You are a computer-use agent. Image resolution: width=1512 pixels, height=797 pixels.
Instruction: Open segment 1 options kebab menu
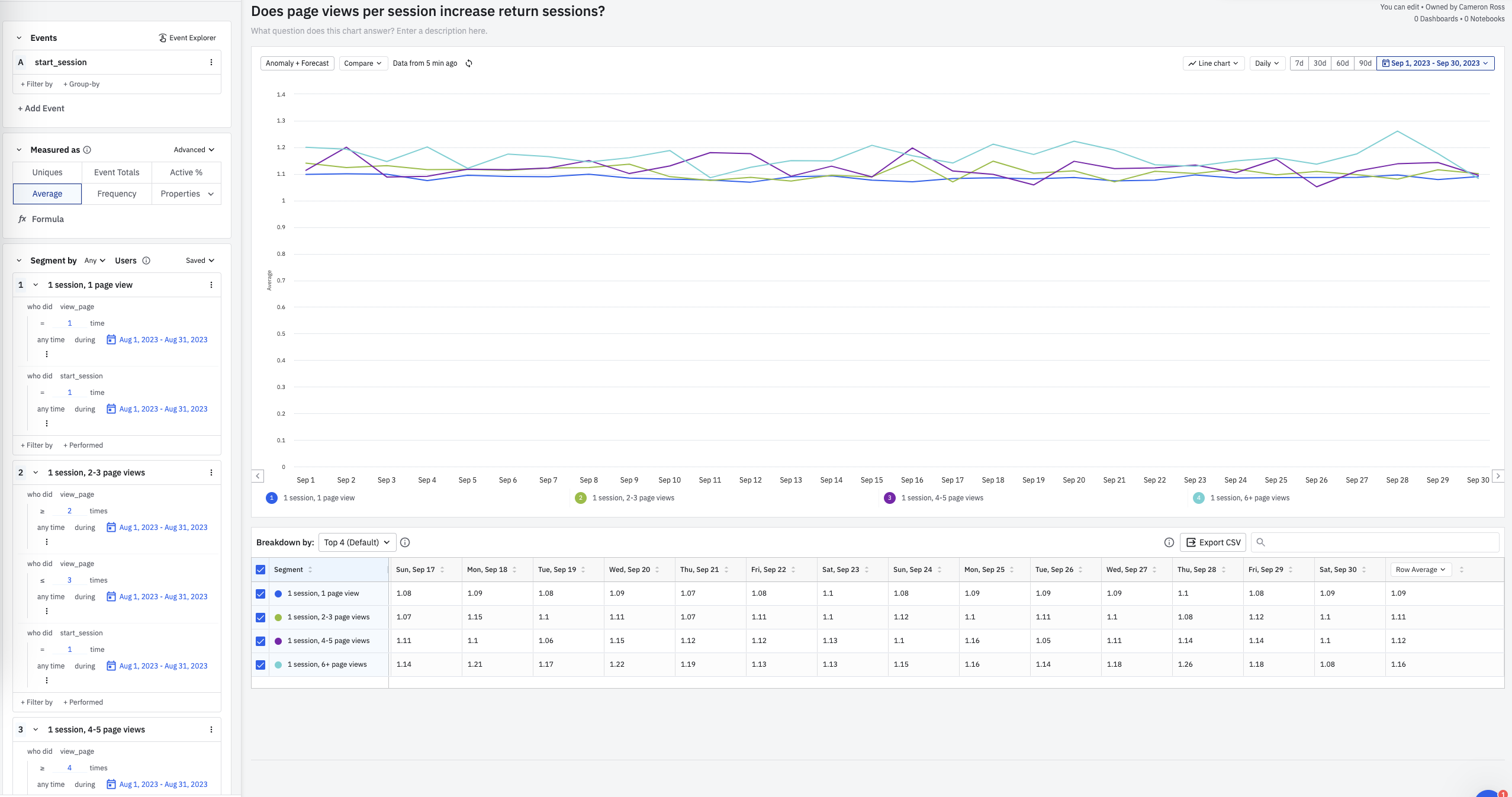point(211,285)
